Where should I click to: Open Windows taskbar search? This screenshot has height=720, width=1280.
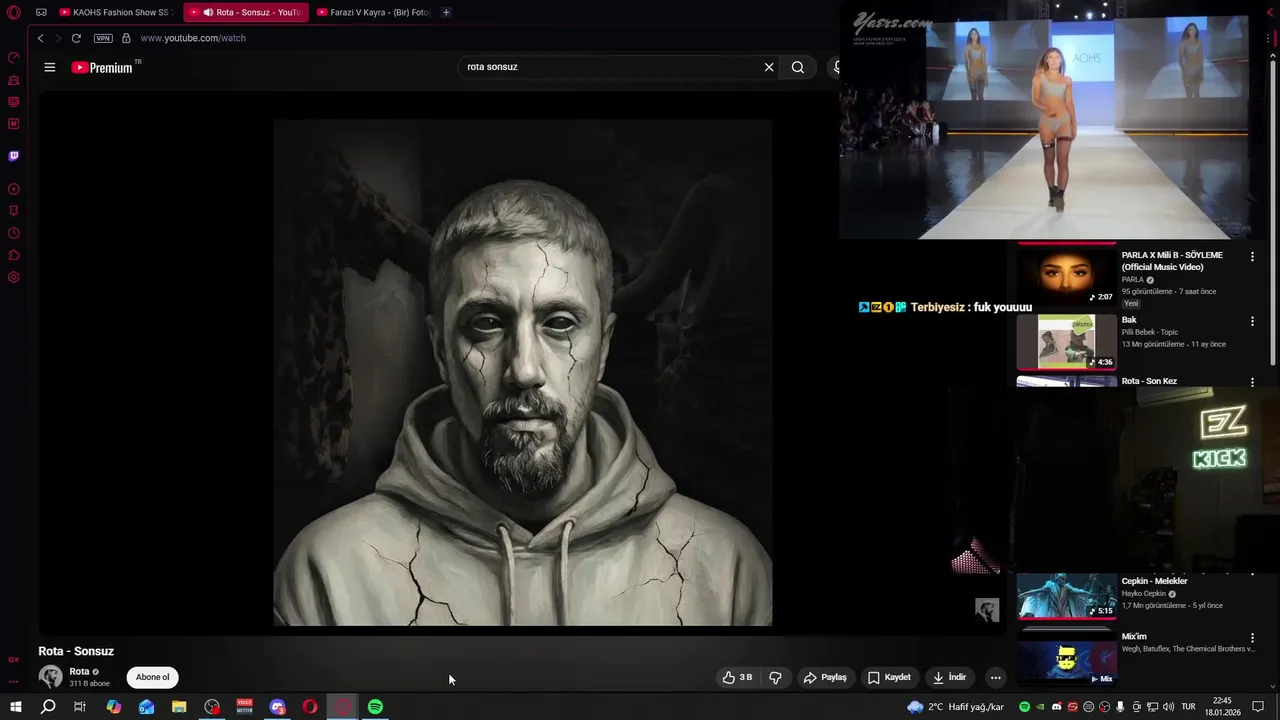[48, 707]
